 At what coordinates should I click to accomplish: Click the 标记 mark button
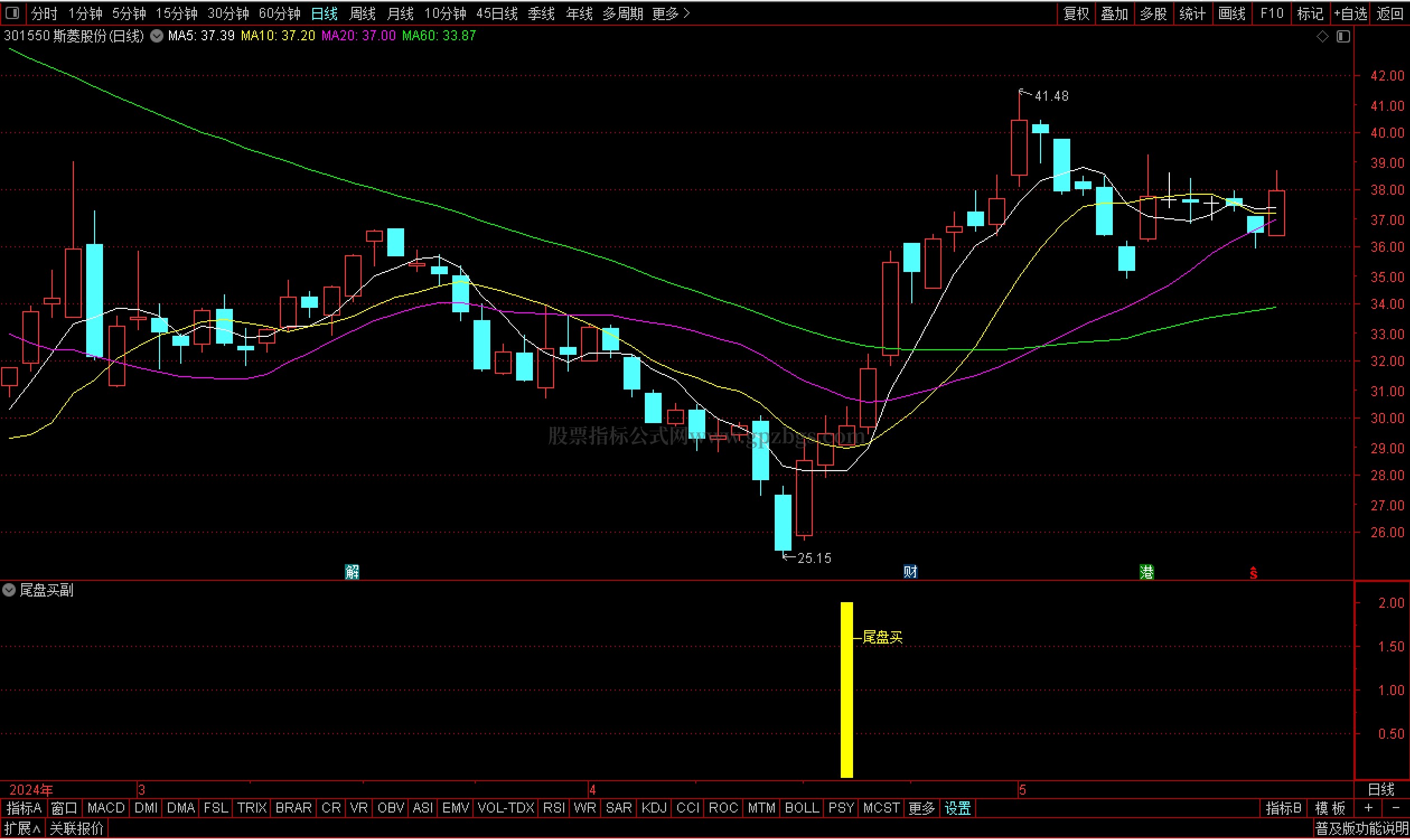[1310, 13]
